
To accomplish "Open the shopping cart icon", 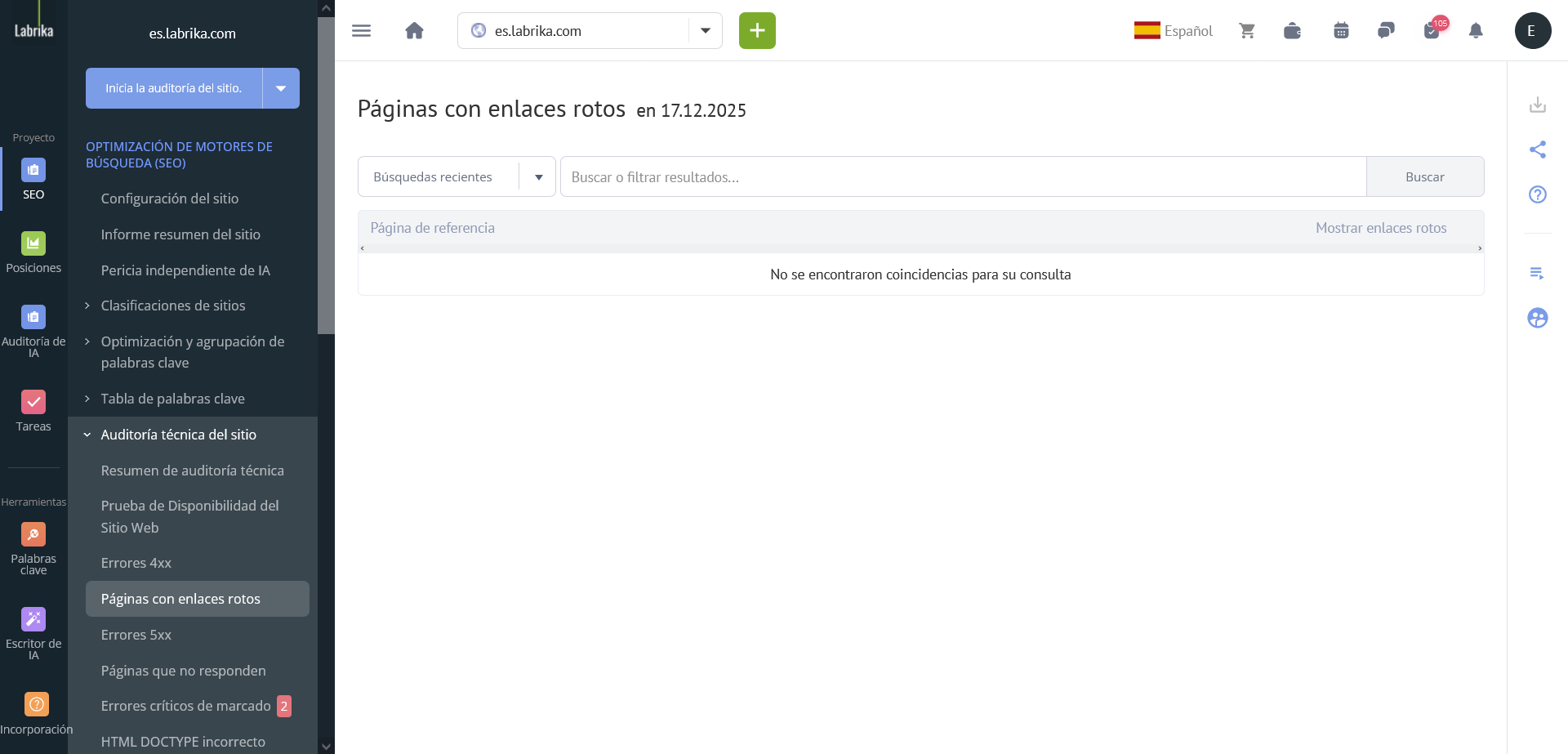I will tap(1247, 31).
